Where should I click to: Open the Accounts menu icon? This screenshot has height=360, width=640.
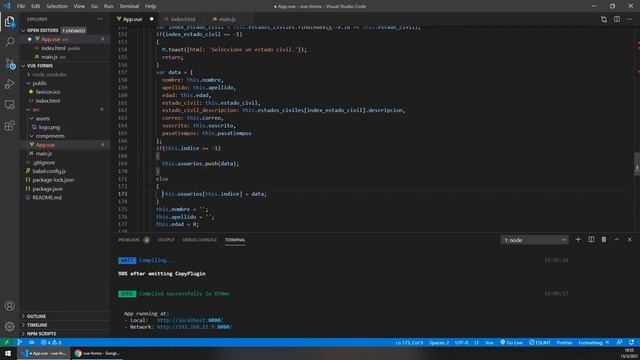tap(9, 306)
